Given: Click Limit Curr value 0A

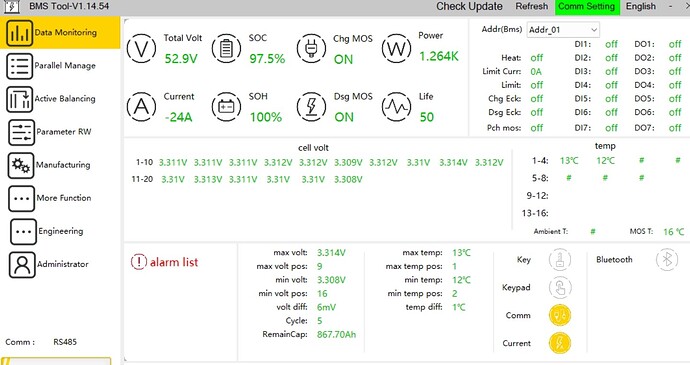Looking at the screenshot, I should tap(536, 72).
